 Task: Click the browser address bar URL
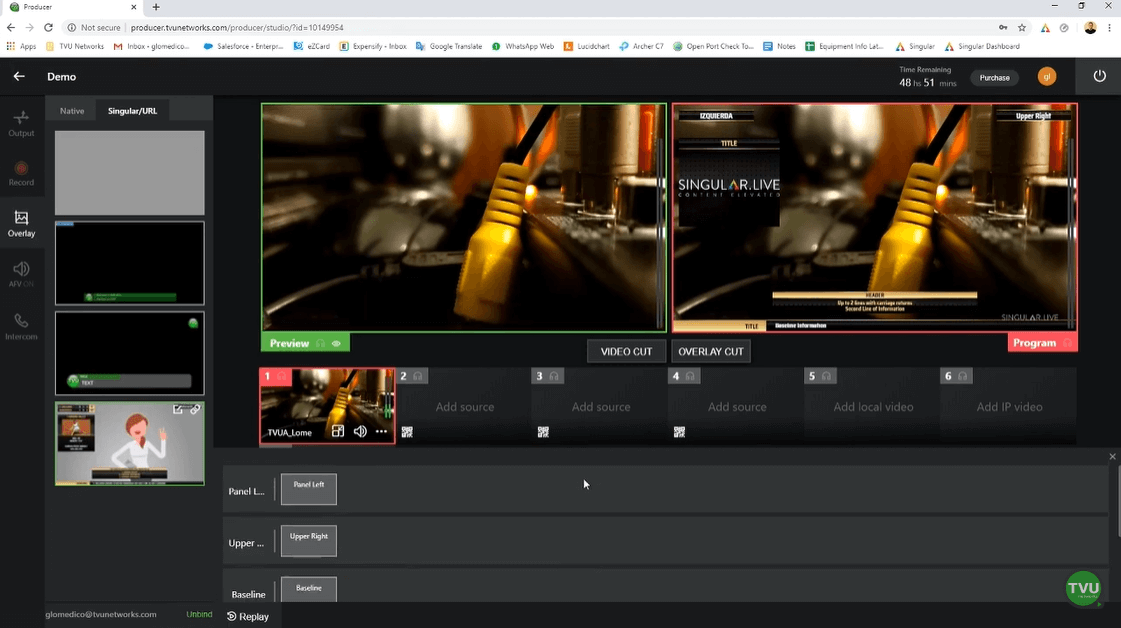(x=237, y=27)
